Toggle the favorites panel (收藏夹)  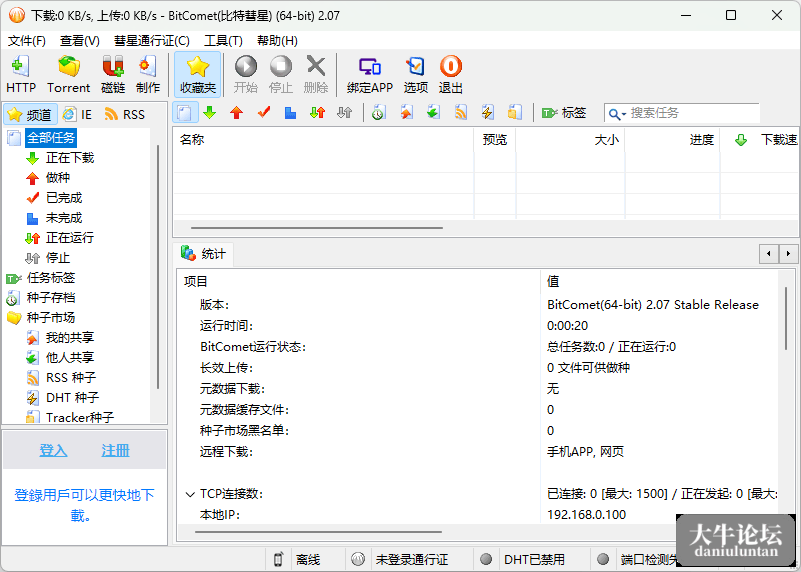(198, 75)
